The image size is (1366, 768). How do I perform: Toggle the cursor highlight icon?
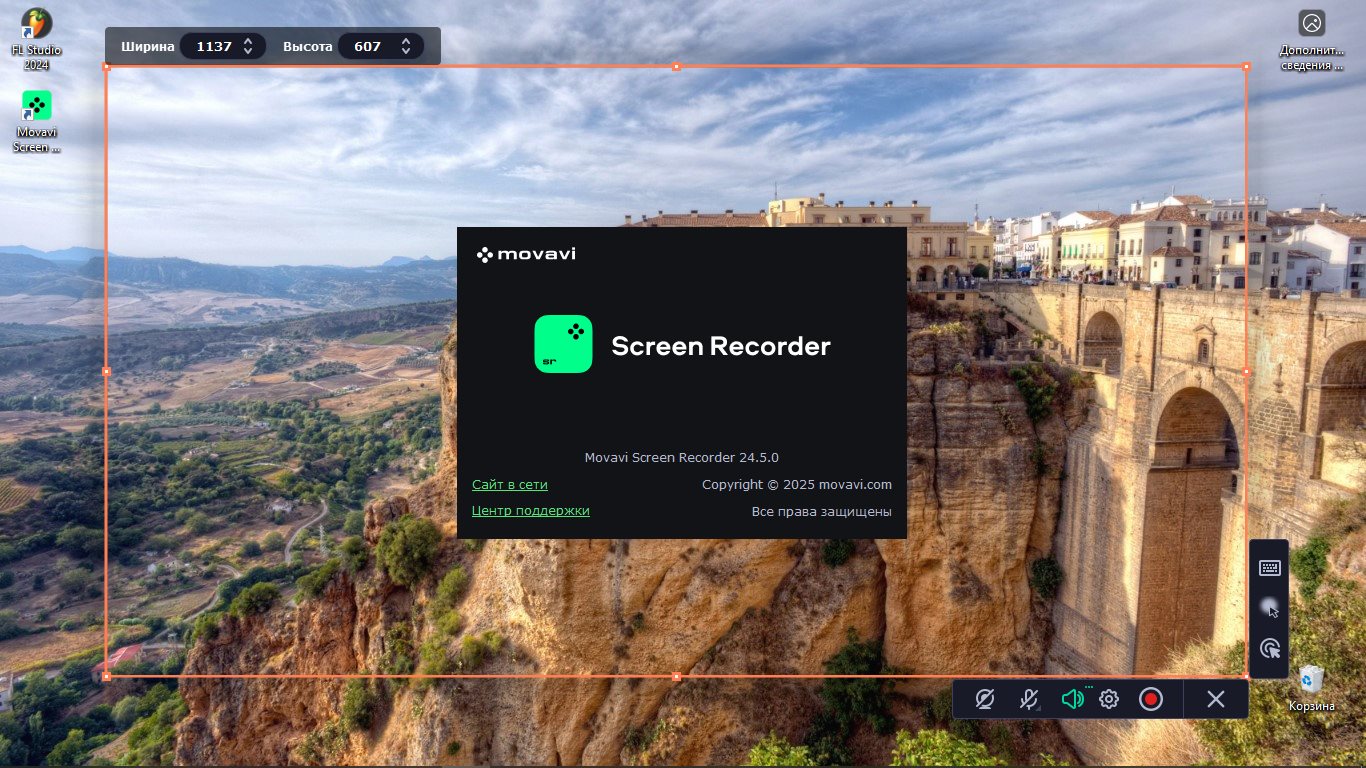1269,608
